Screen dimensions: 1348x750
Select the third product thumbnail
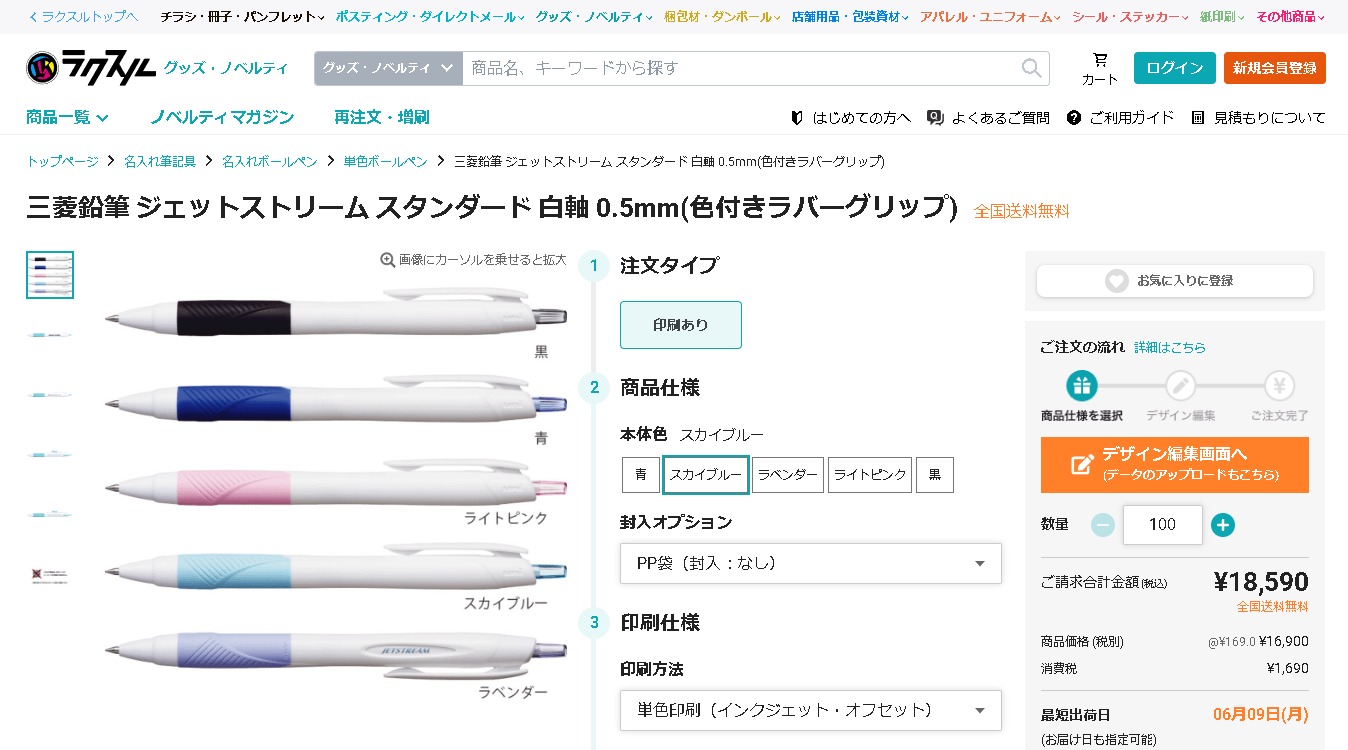tap(50, 395)
